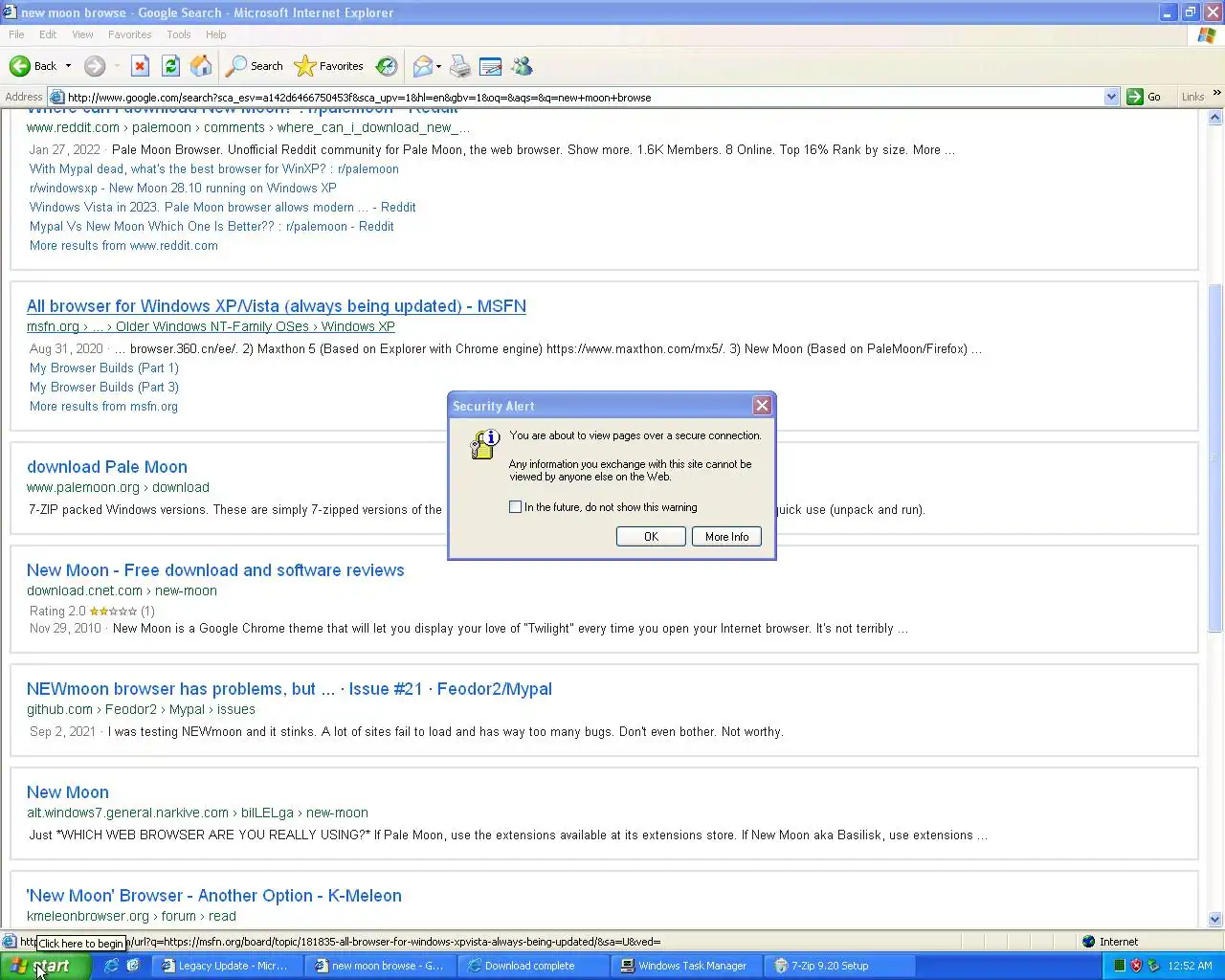Switch to 7-Zip 9.20 Setup taskbar button
Screen dimensions: 1225x980
point(839,966)
